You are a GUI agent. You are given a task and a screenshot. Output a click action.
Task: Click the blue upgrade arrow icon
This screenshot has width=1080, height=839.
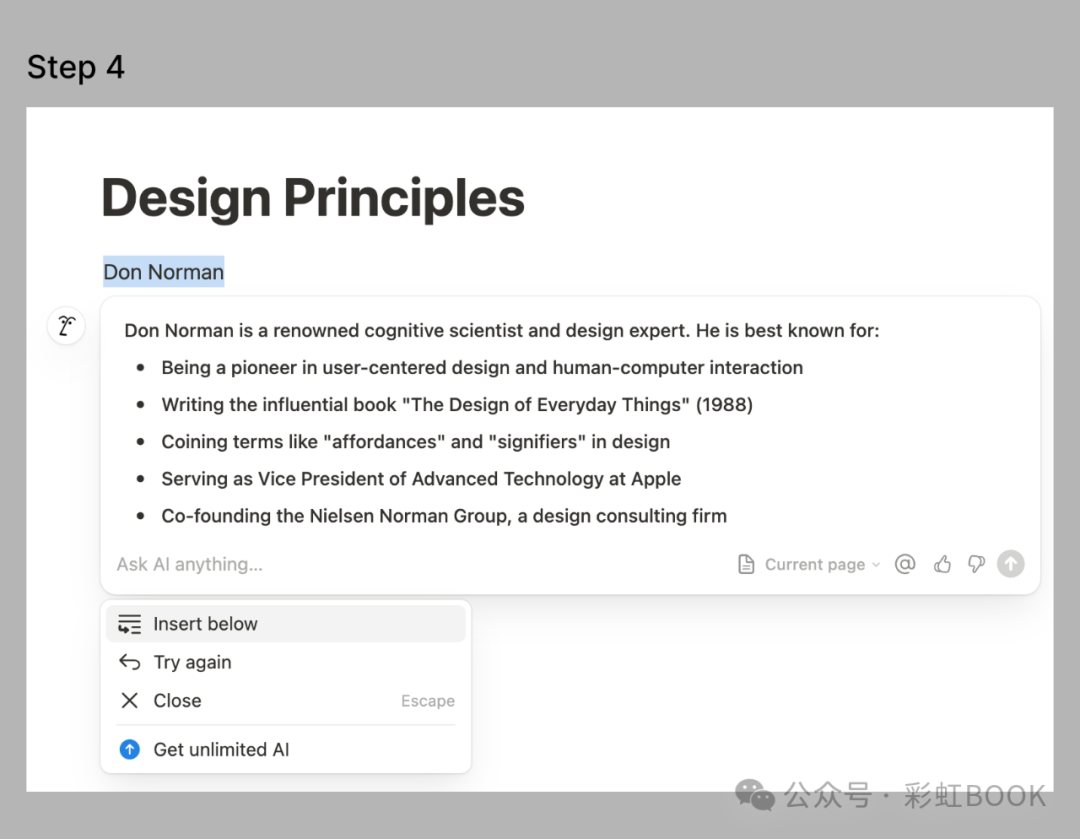[x=129, y=749]
